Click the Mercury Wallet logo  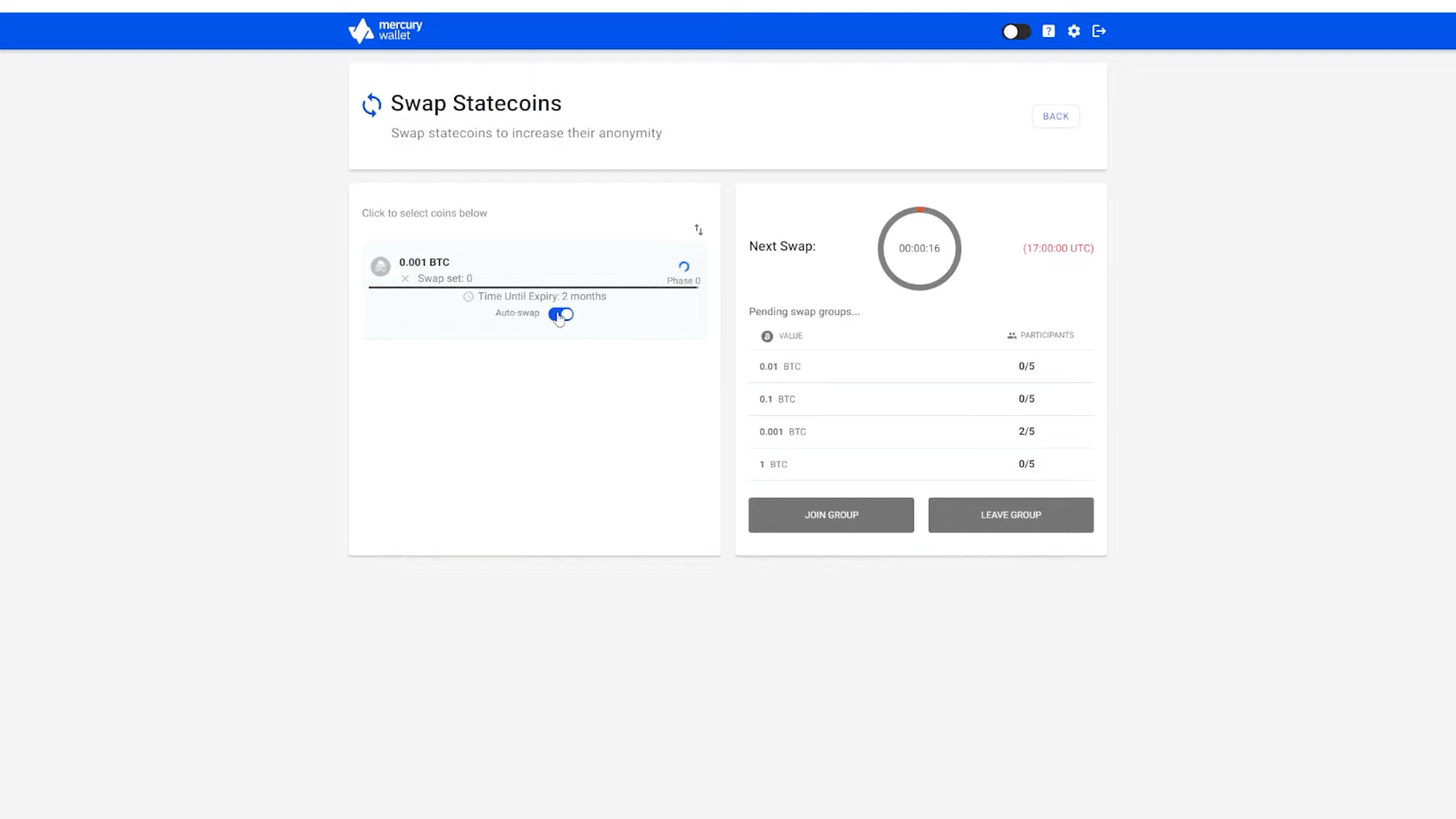point(384,30)
